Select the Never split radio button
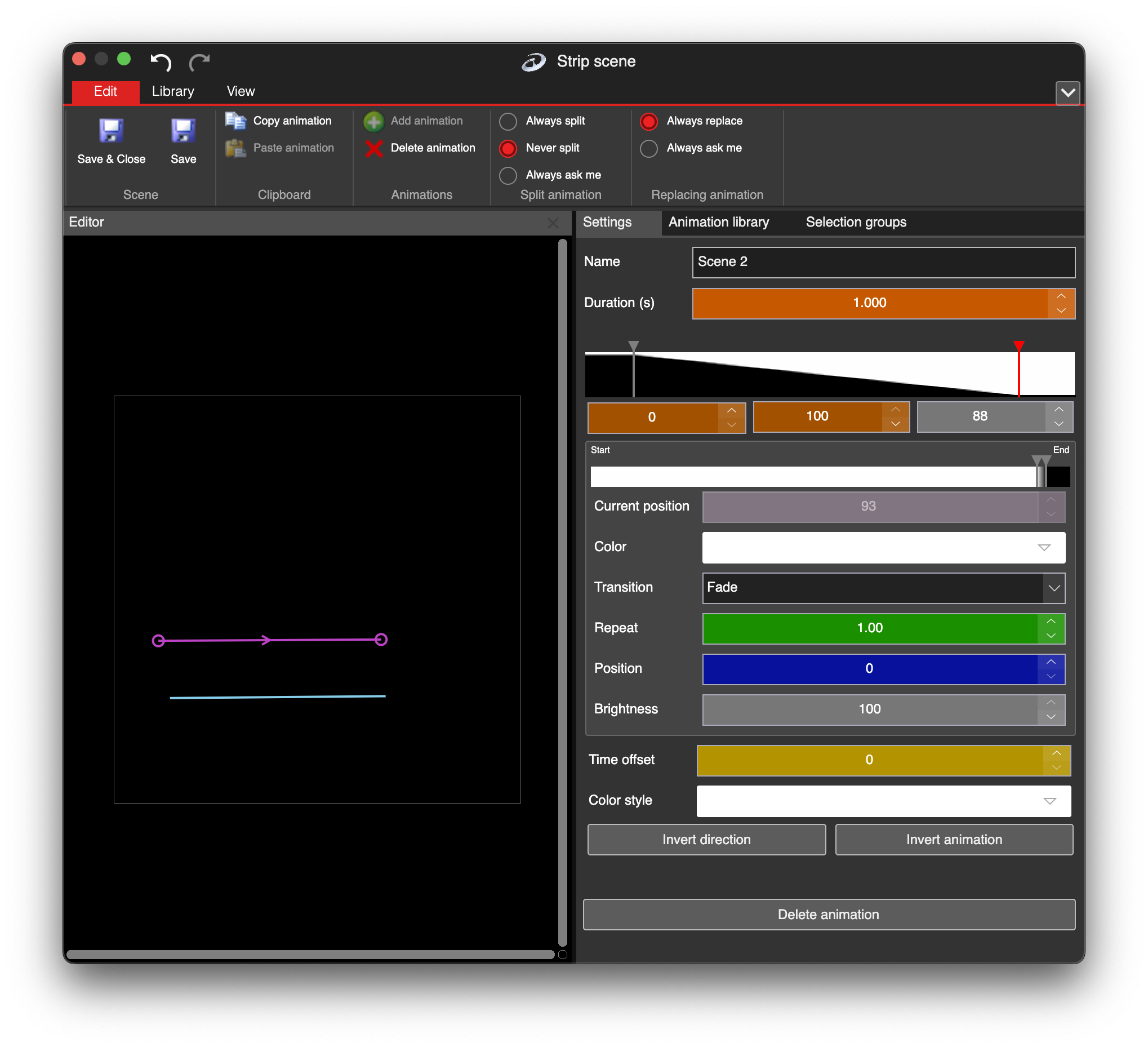The image size is (1148, 1047). [x=508, y=149]
